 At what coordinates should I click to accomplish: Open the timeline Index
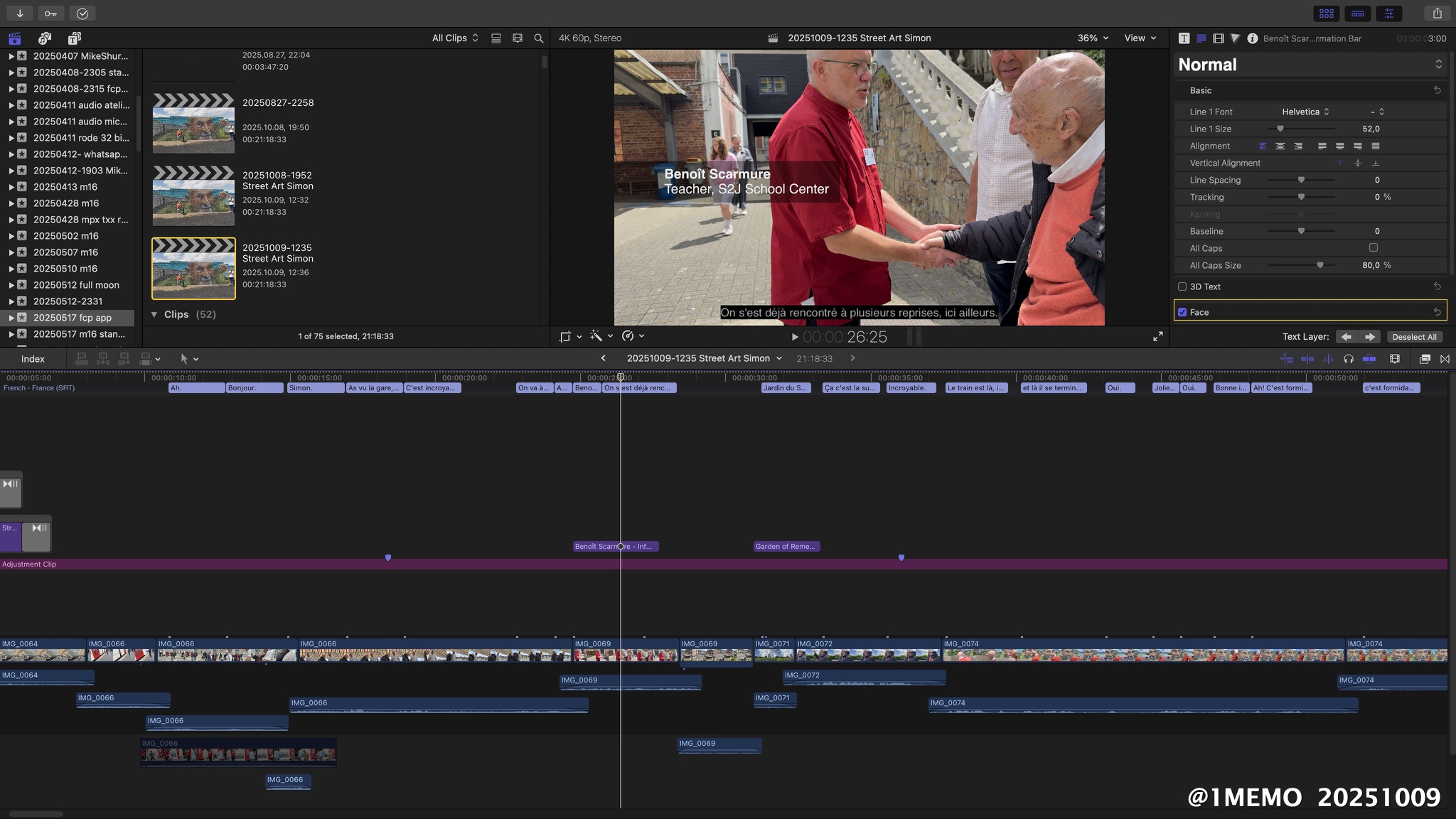click(x=33, y=359)
